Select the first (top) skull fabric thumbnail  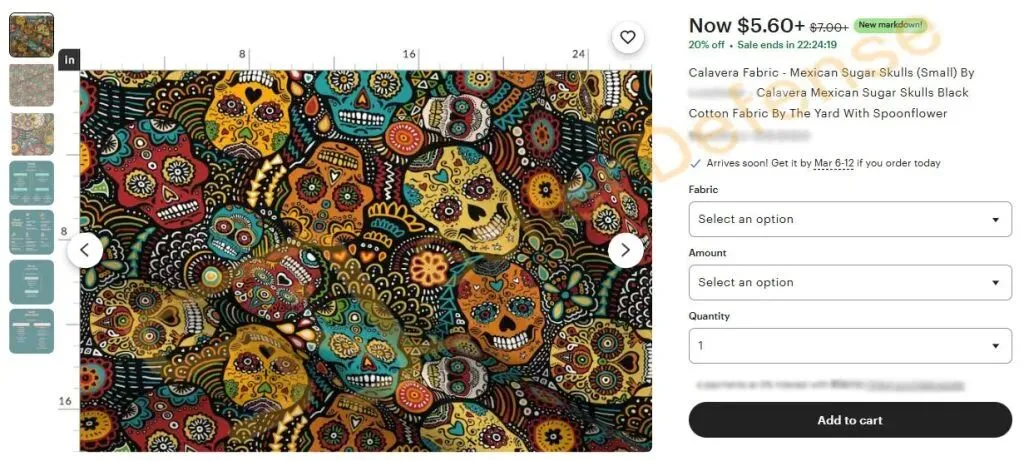(31, 35)
